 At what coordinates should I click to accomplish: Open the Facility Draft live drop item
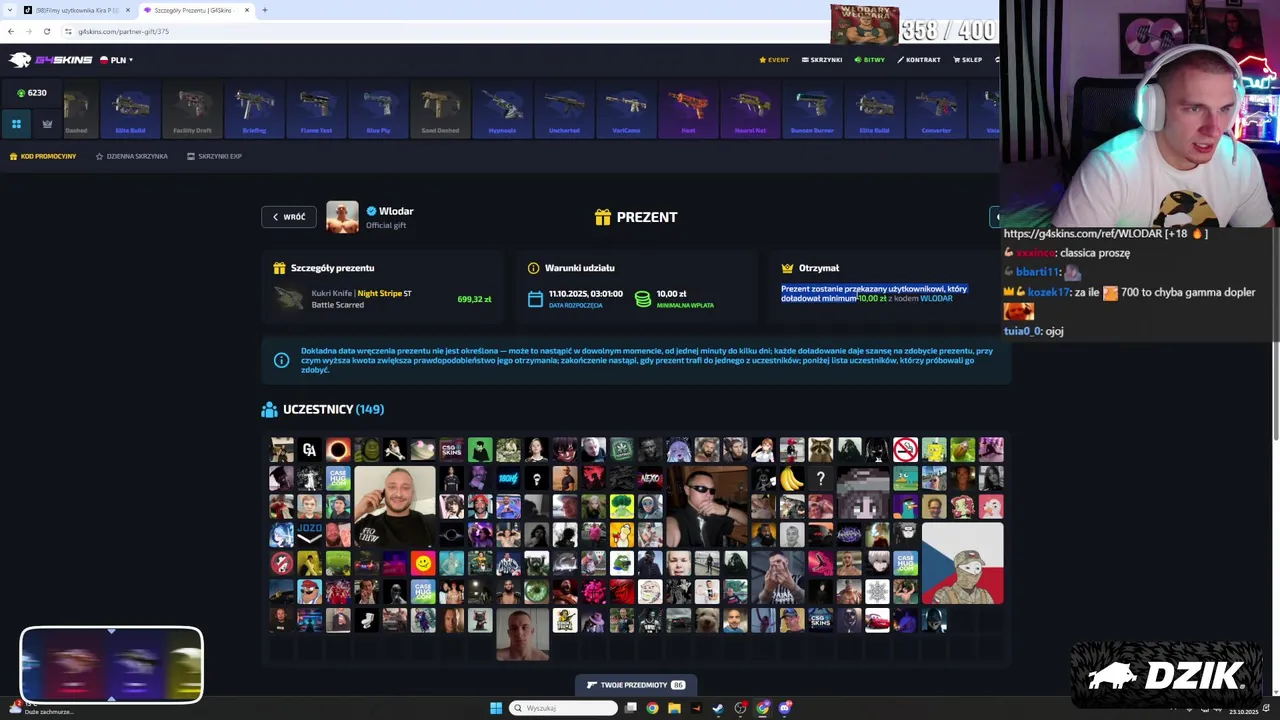[192, 111]
